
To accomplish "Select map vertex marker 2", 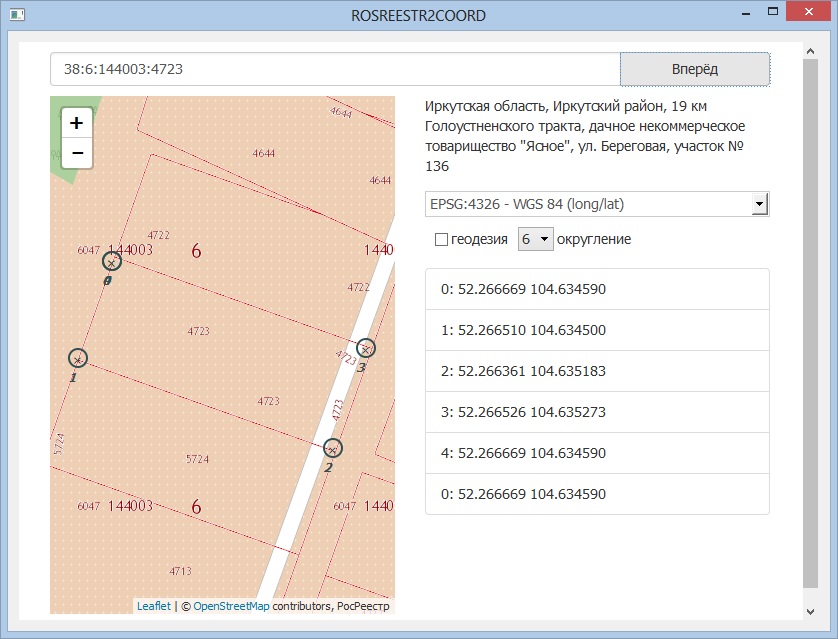I will tap(333, 448).
